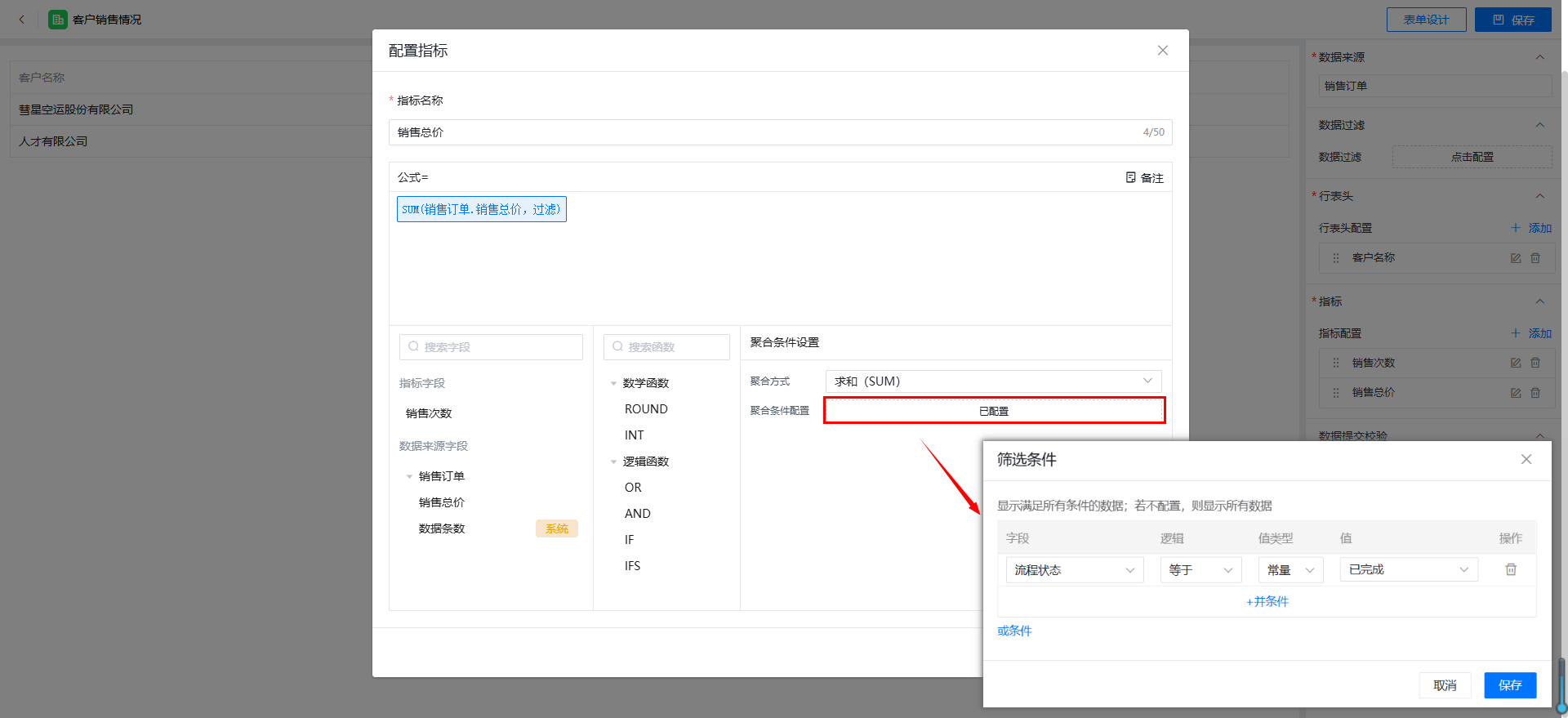Viewport: 1568px width, 718px height.
Task: Delete the 客户名称 row header
Action: tap(1535, 258)
